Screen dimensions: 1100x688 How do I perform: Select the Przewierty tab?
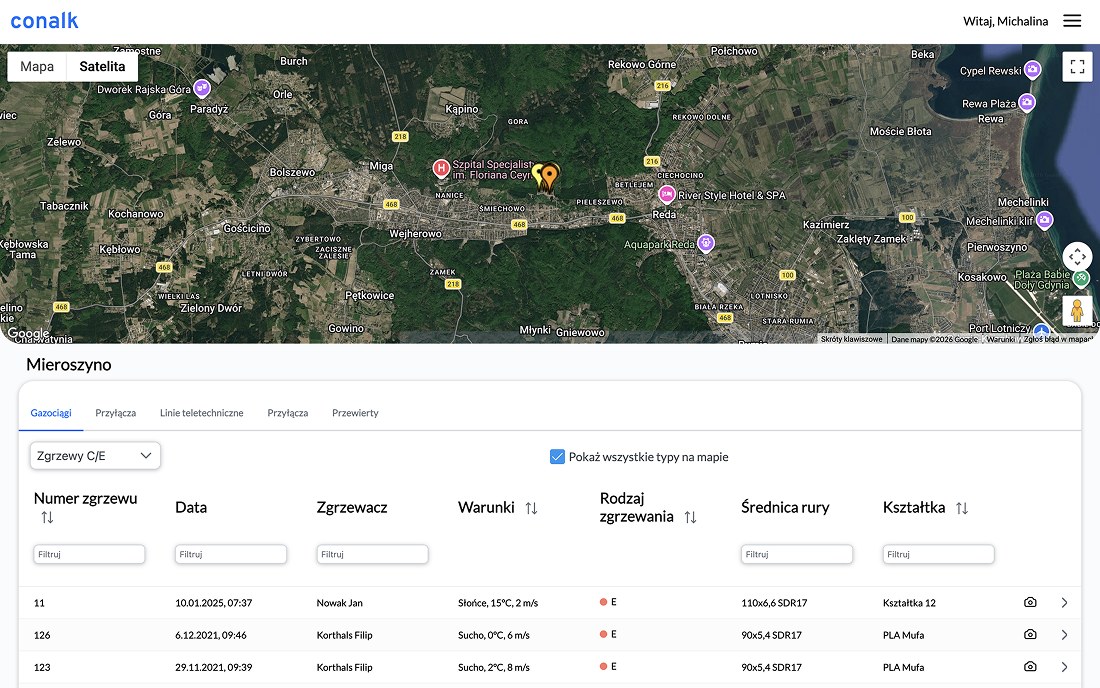(x=355, y=413)
